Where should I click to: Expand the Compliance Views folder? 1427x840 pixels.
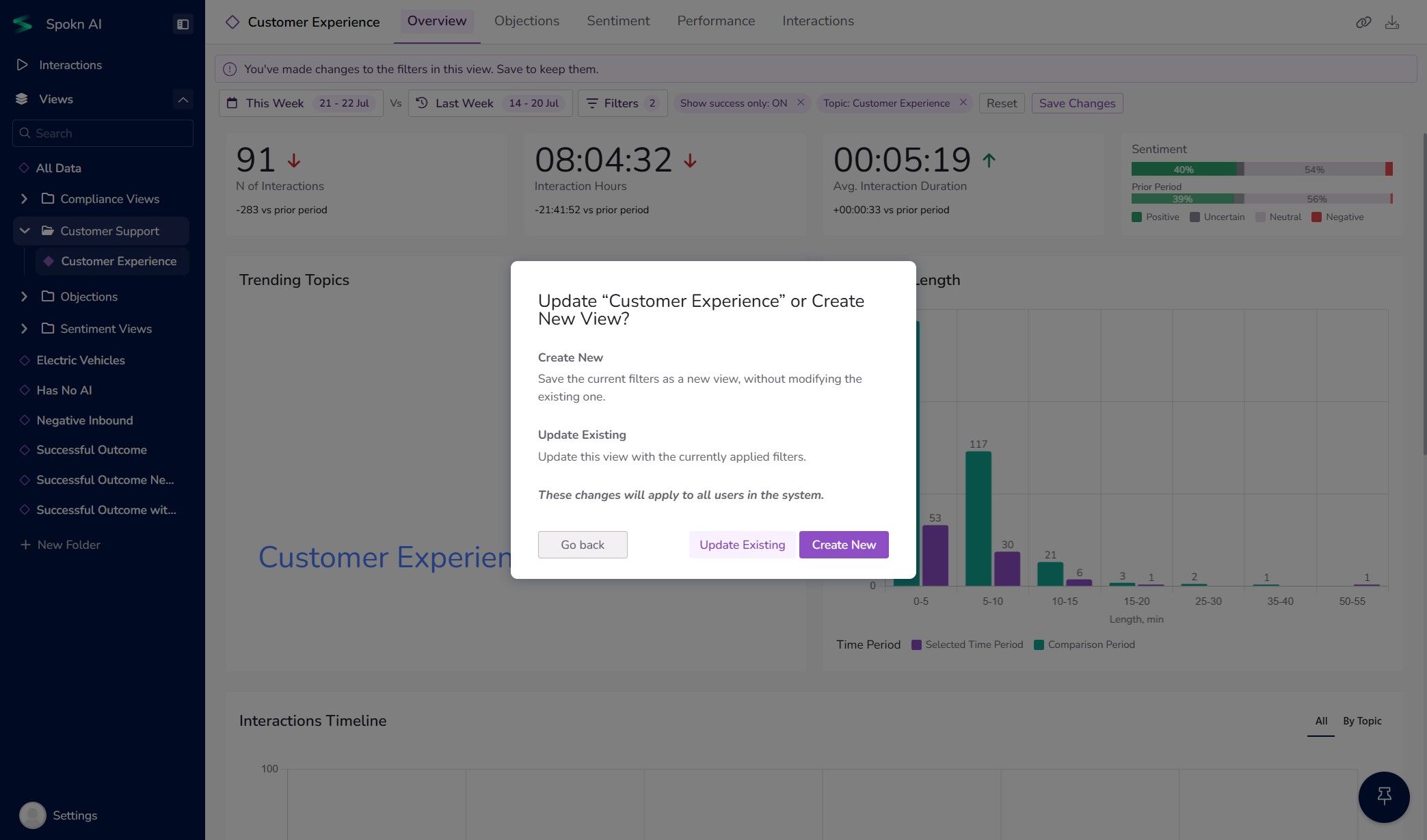coord(25,199)
